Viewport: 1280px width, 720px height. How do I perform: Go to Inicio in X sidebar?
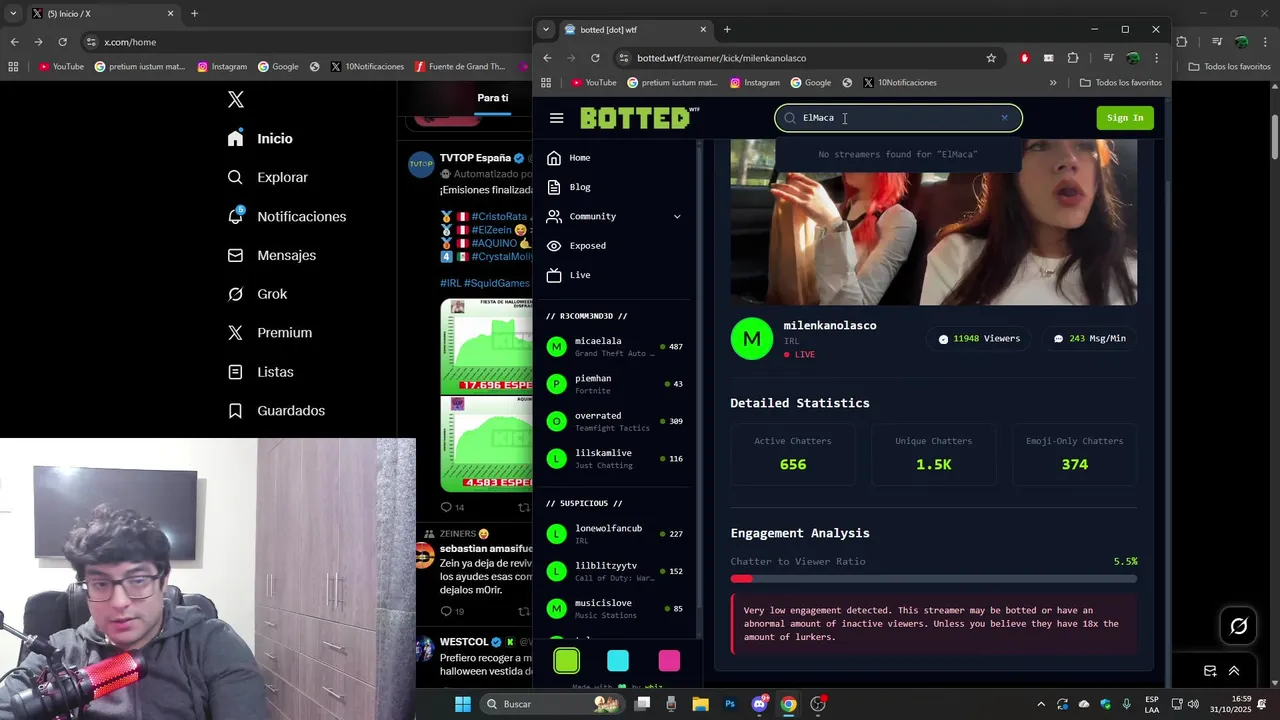click(260, 139)
